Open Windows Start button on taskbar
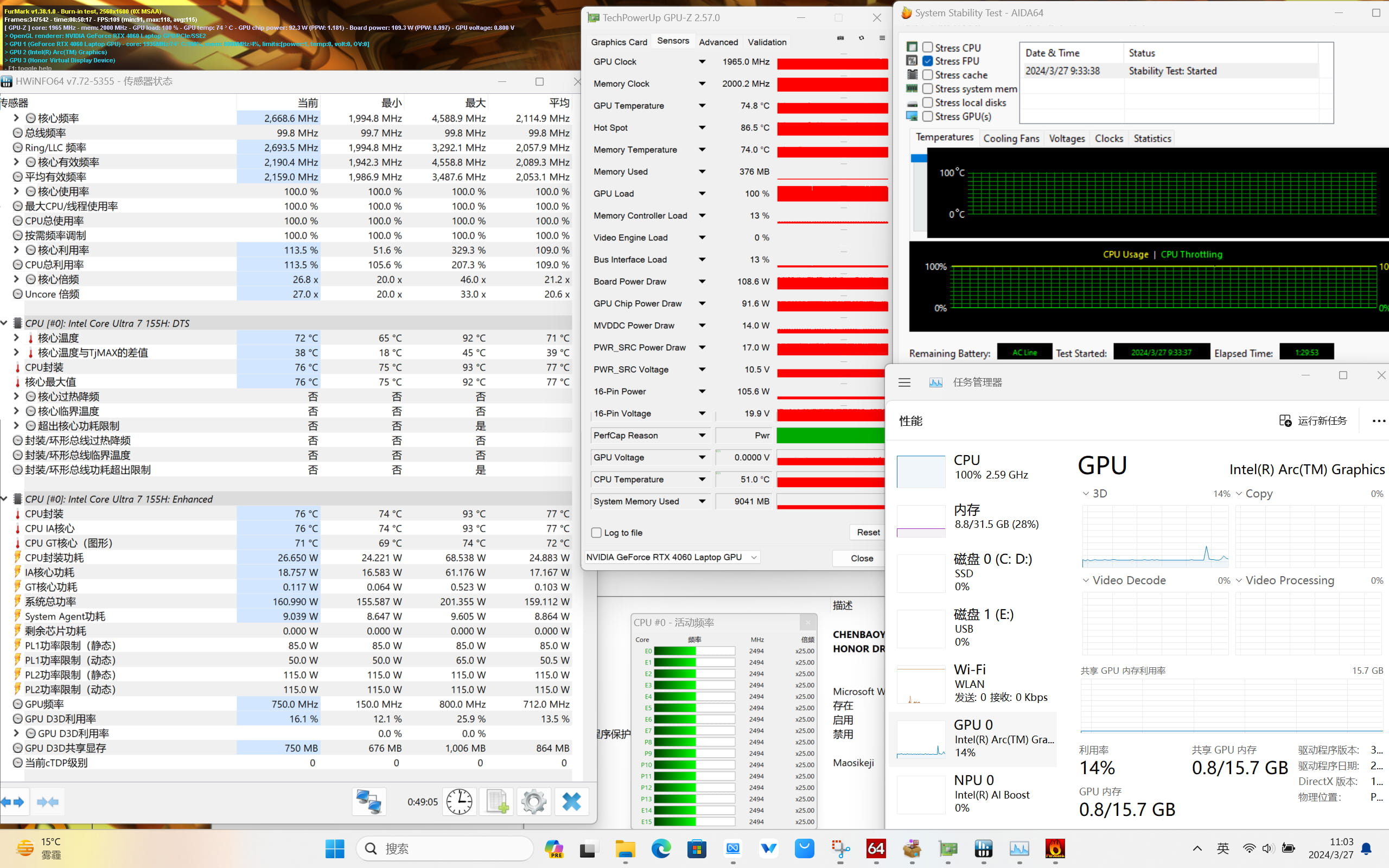Image resolution: width=1389 pixels, height=868 pixels. [335, 848]
